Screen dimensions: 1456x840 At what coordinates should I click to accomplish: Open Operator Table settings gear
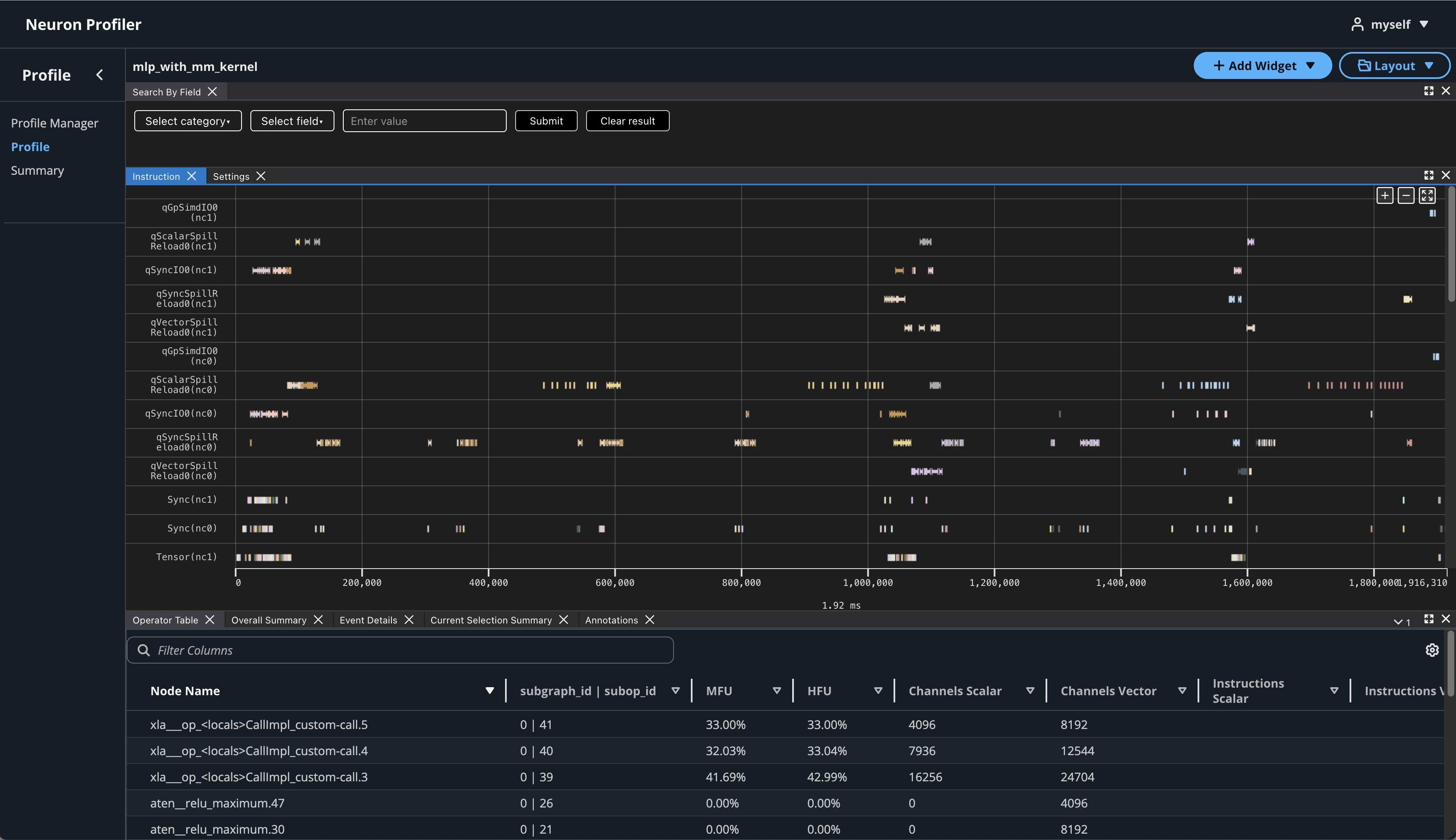coord(1432,650)
